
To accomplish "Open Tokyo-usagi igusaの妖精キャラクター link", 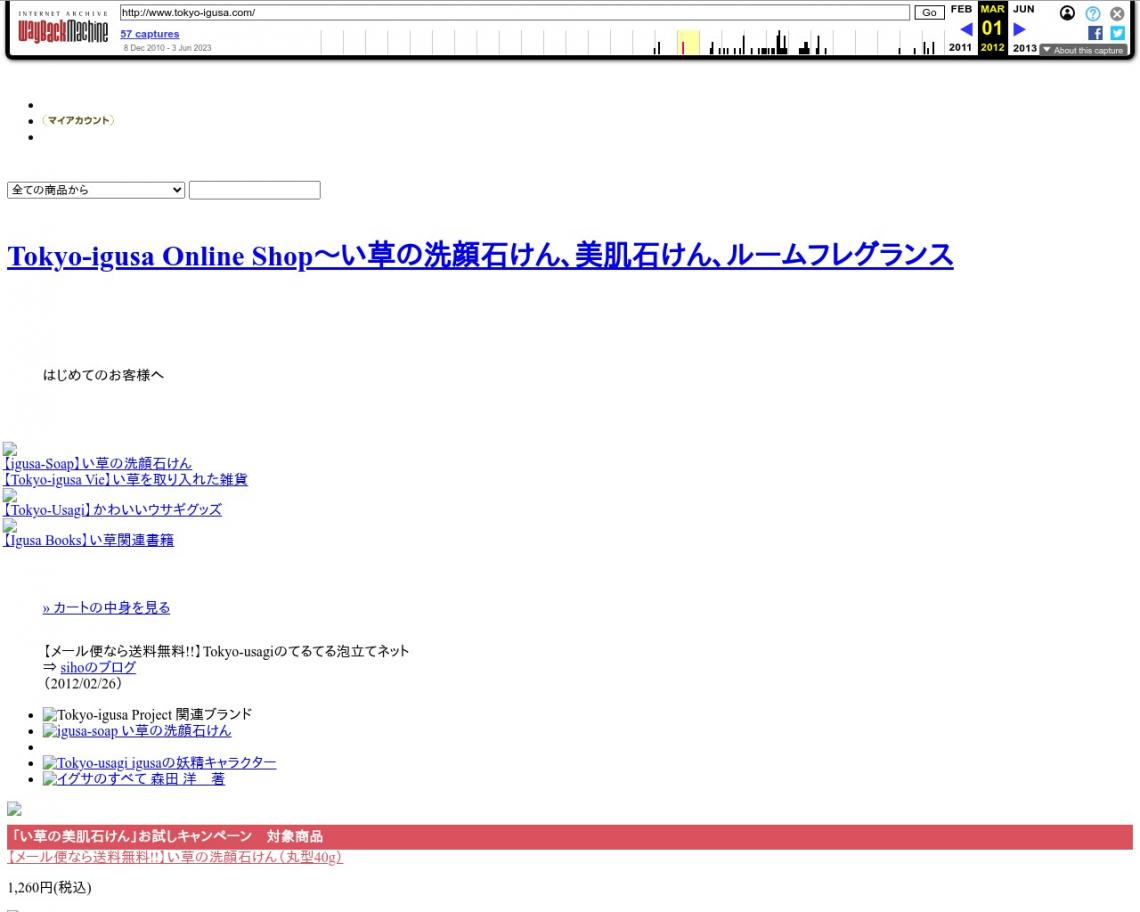I will [159, 763].
